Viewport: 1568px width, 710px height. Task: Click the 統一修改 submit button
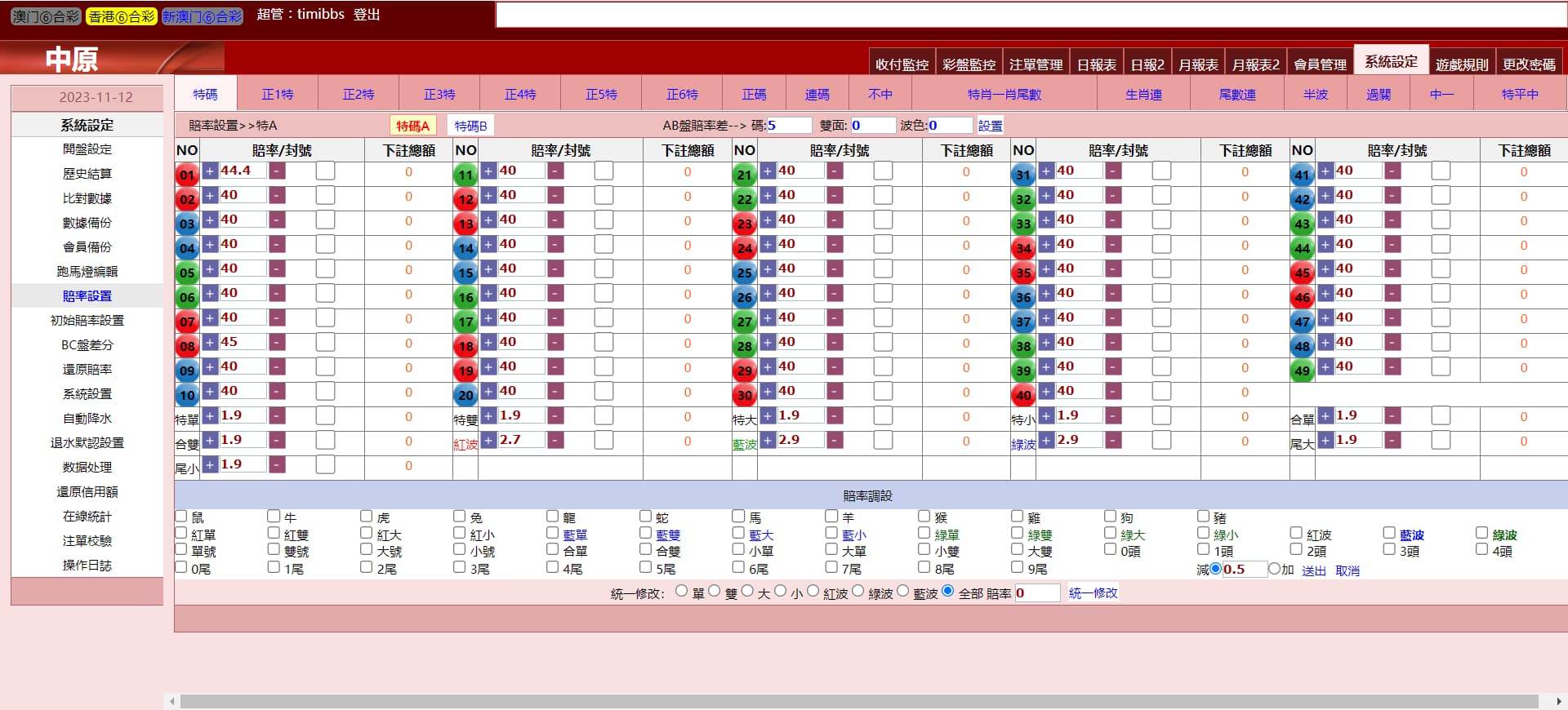click(x=1093, y=593)
